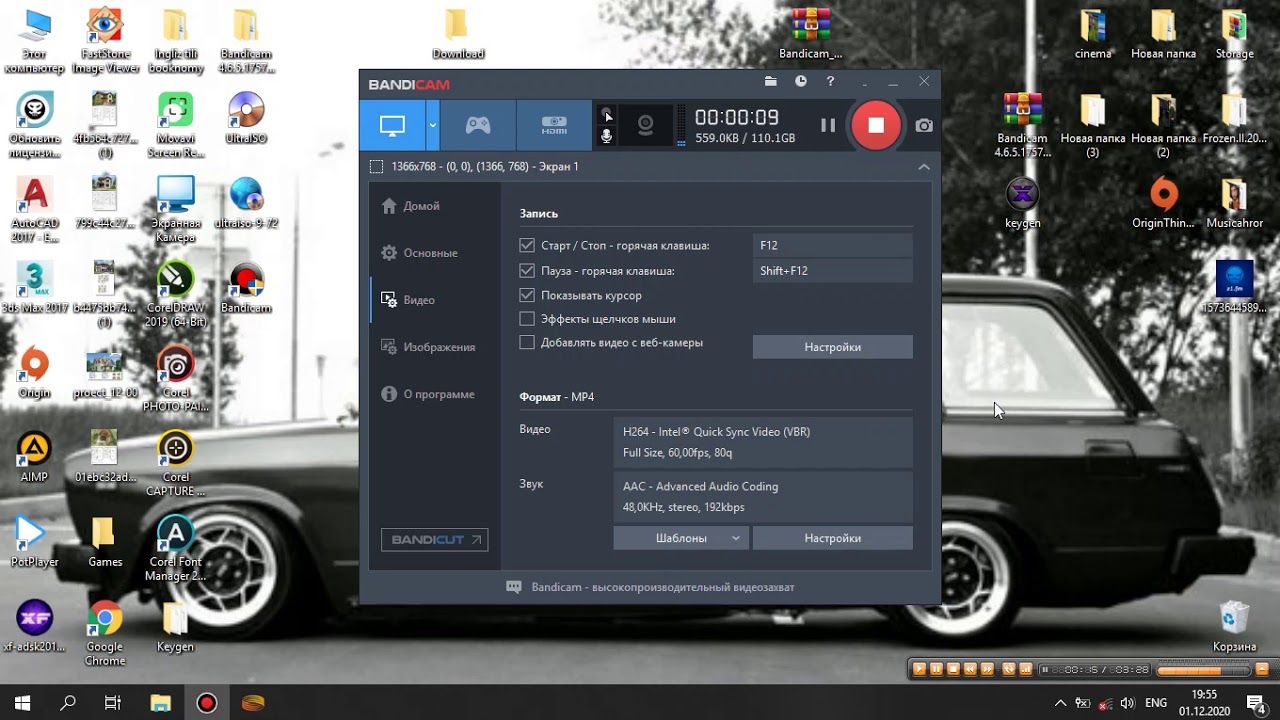Toggle repeat in the mini player bar
This screenshot has width=1280, height=720.
[1008, 669]
